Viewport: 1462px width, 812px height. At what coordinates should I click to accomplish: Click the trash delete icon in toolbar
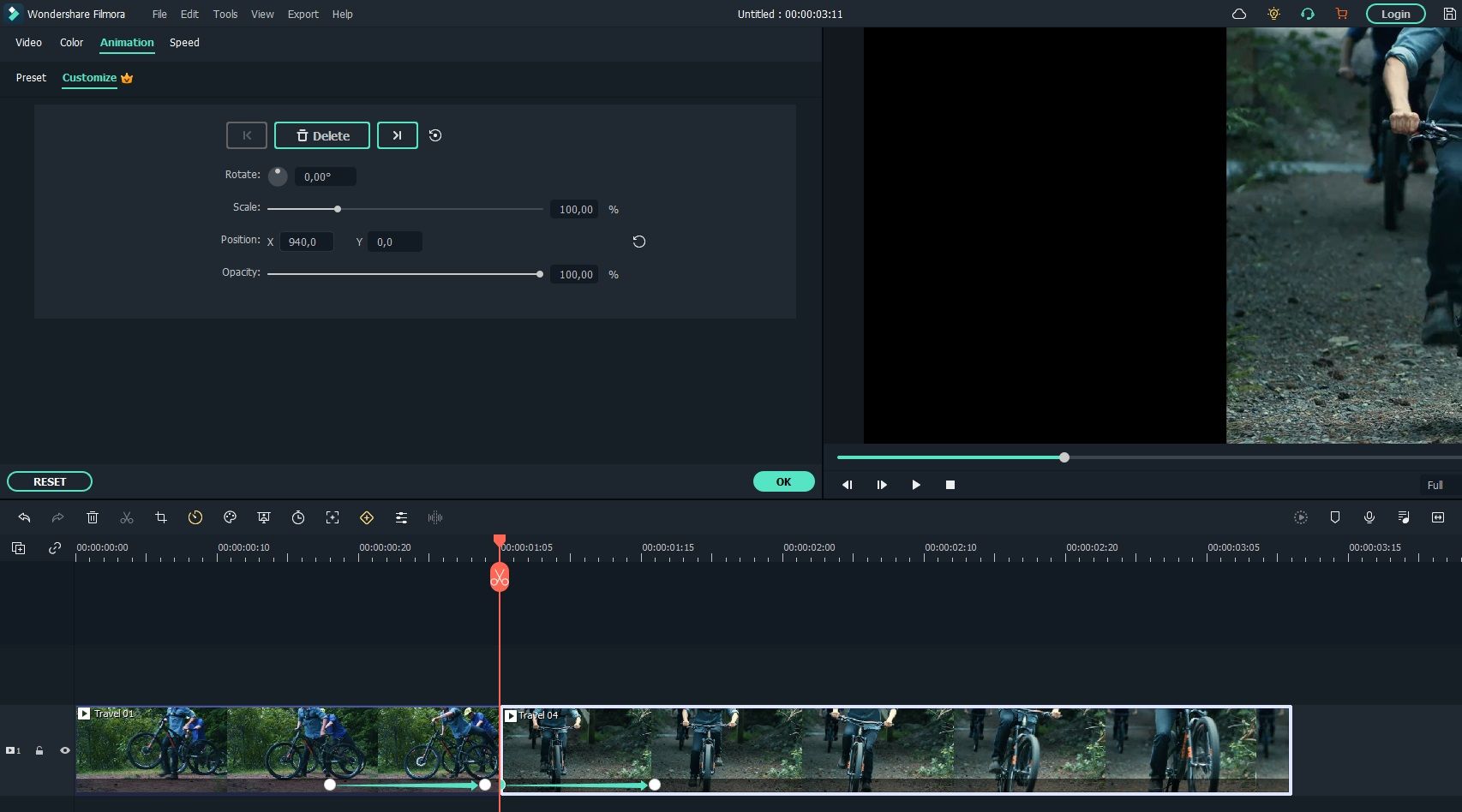pyautogui.click(x=93, y=517)
